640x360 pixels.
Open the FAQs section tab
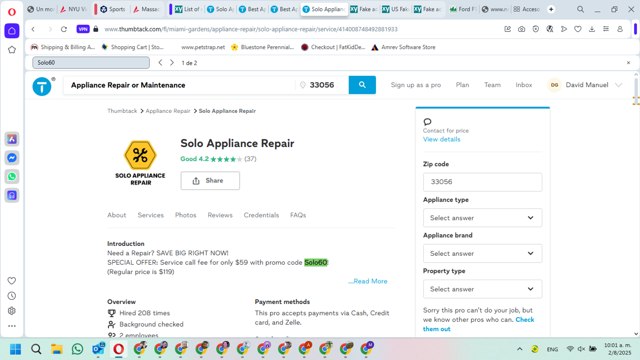coord(298,215)
